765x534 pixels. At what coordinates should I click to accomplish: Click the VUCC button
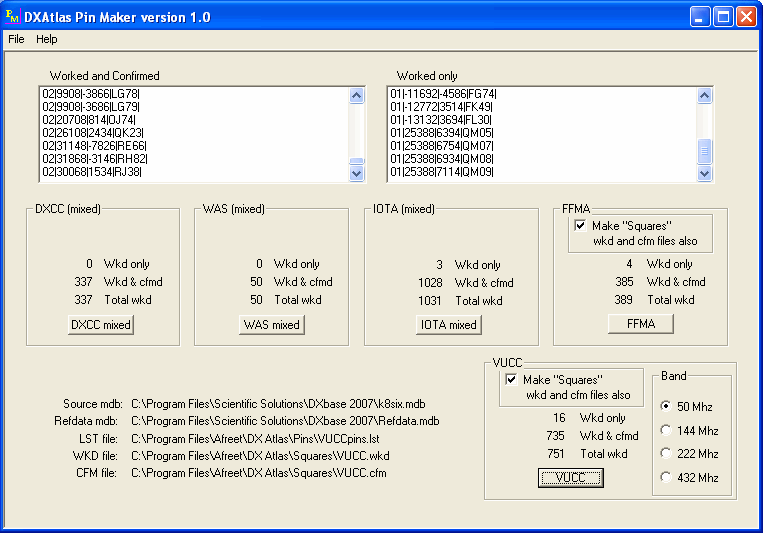[571, 478]
